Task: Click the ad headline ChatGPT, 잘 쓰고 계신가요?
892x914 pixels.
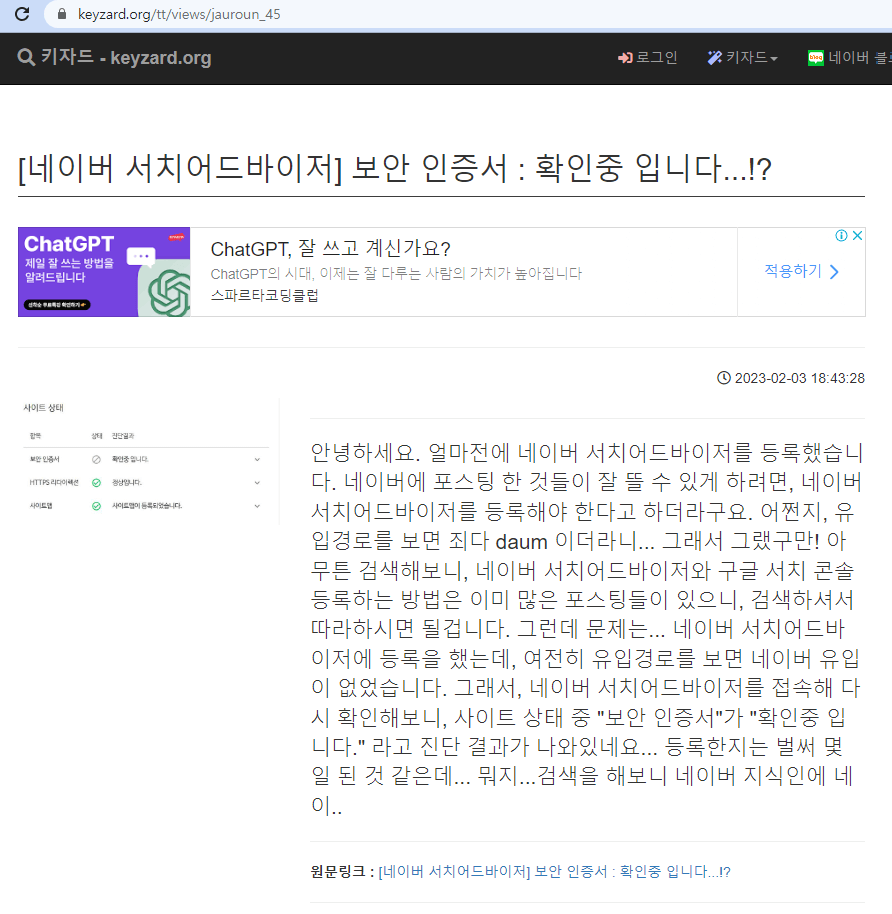Action: pos(330,249)
